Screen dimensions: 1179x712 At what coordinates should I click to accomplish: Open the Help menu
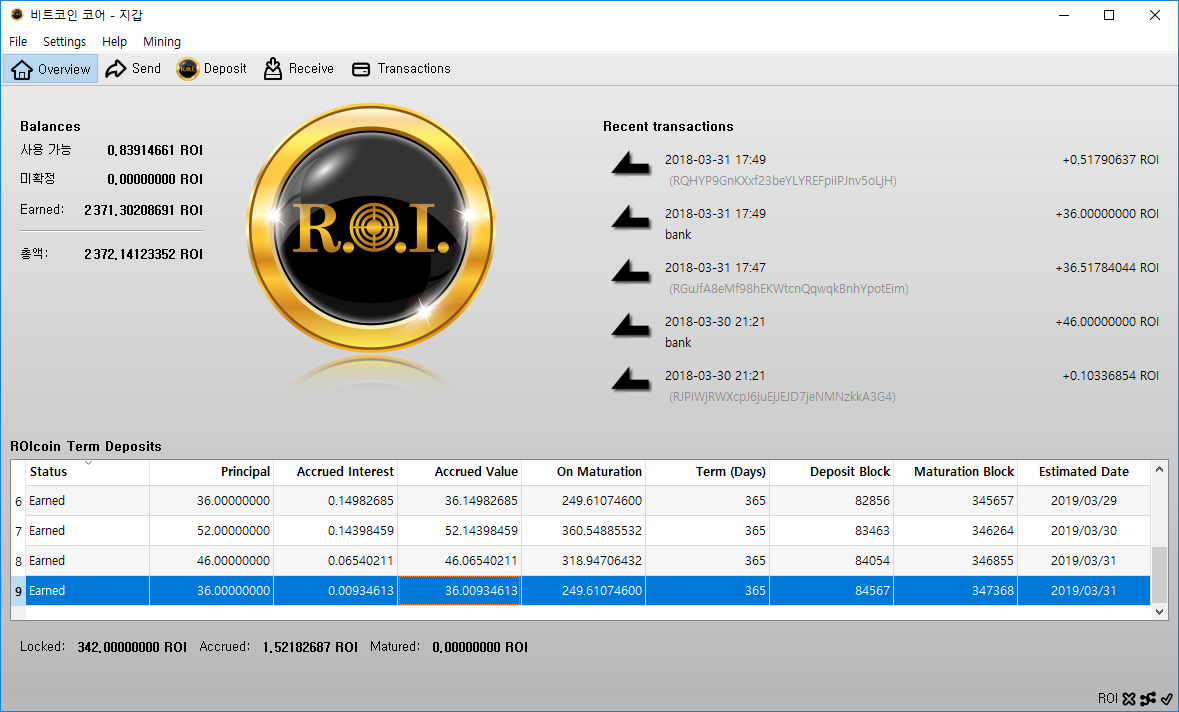[114, 42]
